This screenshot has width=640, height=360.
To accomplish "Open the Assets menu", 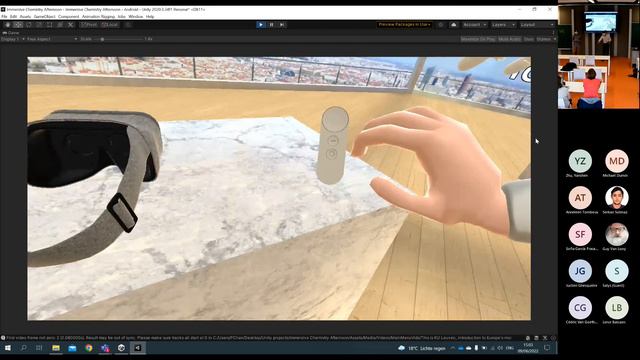I will pyautogui.click(x=25, y=17).
